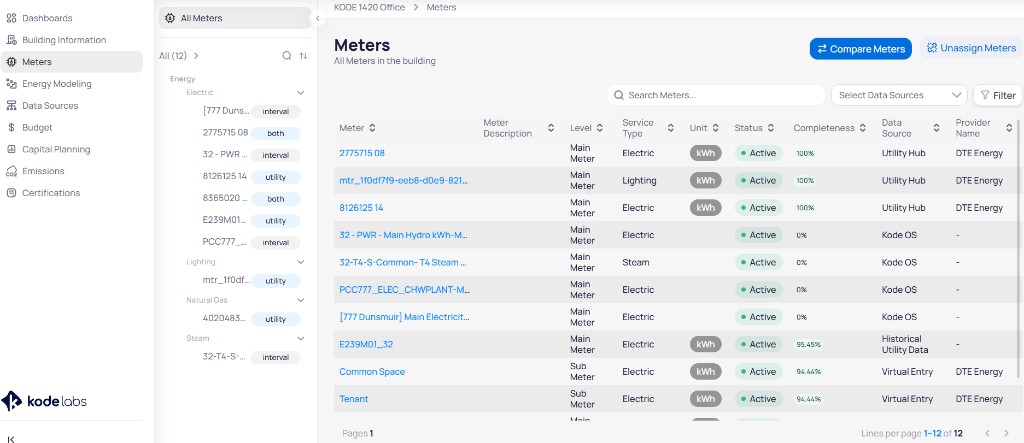Viewport: 1024px width, 443px height.
Task: Select mtr_1f0df lighting tree meter
Action: [x=226, y=280]
